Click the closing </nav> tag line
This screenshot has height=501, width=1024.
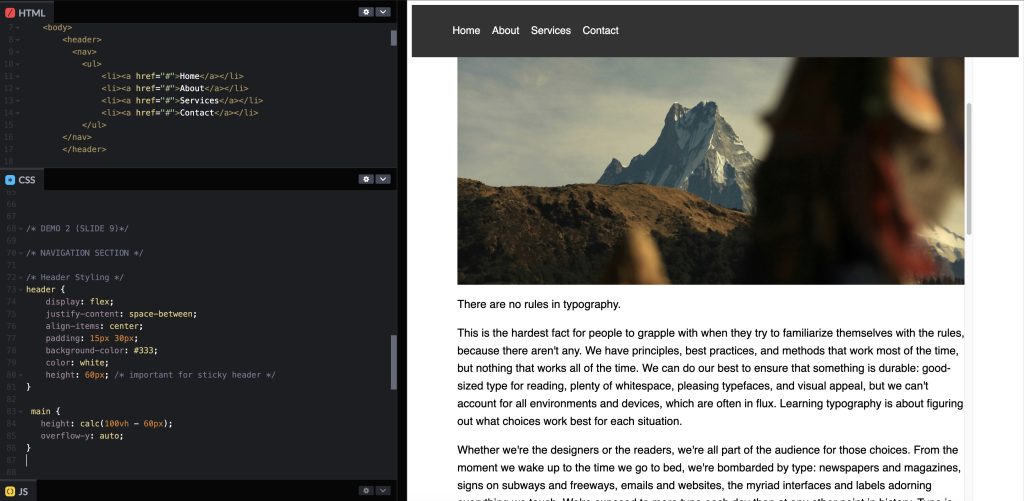click(x=77, y=137)
